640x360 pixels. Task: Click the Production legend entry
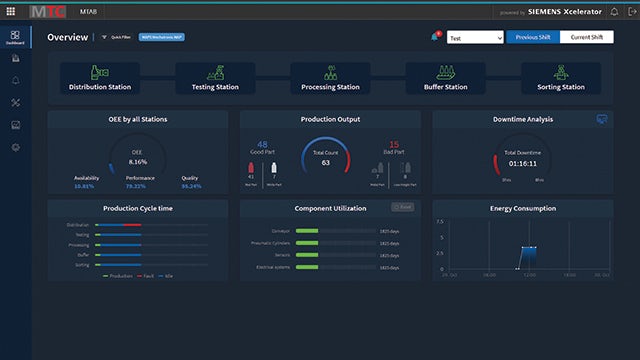pos(118,276)
